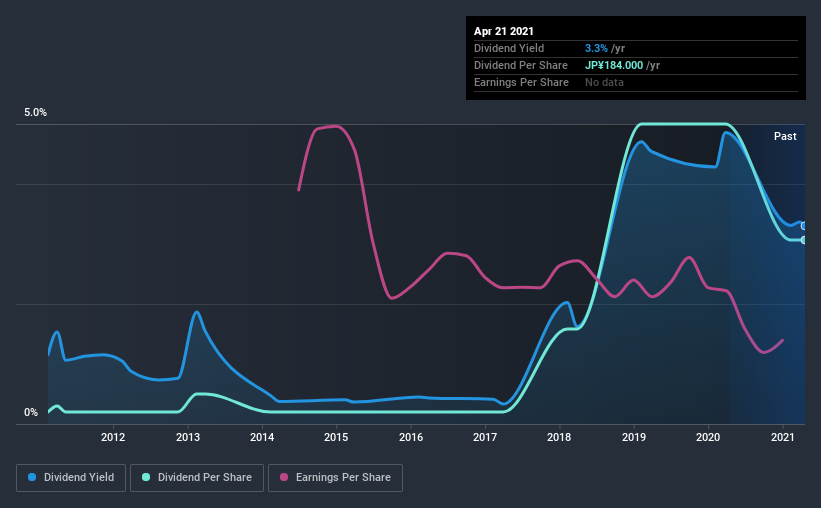Click the 2017 x-axis label

point(485,437)
